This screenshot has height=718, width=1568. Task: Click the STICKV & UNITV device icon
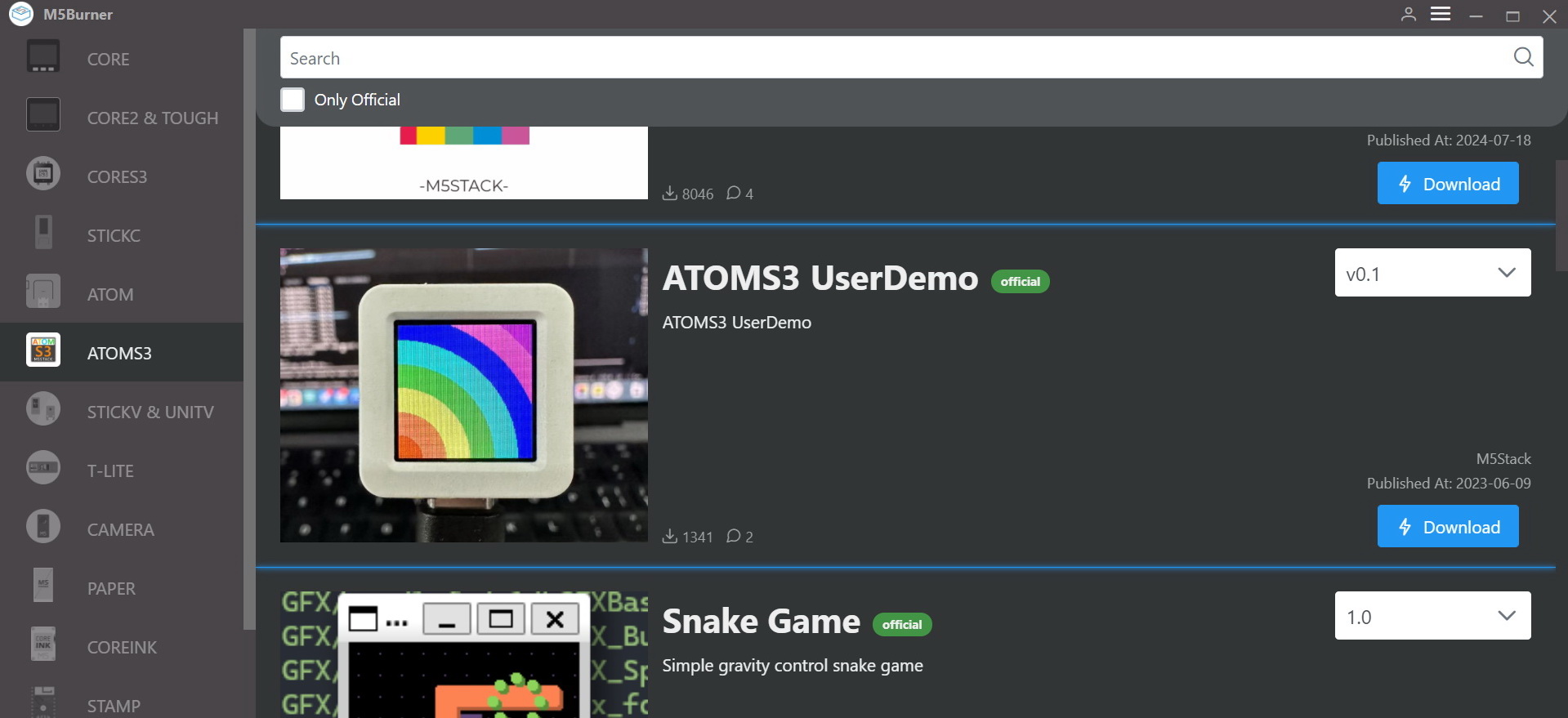(42, 408)
